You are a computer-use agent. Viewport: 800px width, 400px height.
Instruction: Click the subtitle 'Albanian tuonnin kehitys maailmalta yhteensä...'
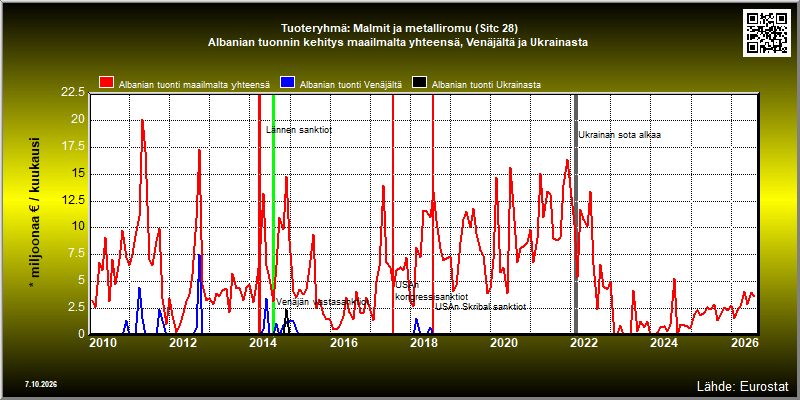pos(398,43)
